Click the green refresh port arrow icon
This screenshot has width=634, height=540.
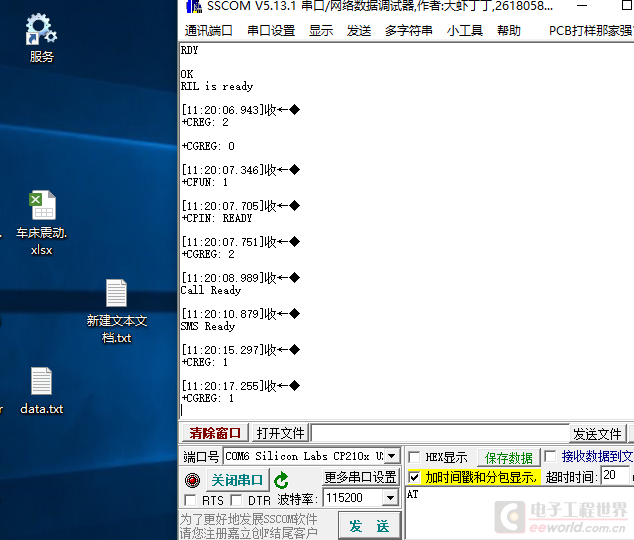coord(281,480)
